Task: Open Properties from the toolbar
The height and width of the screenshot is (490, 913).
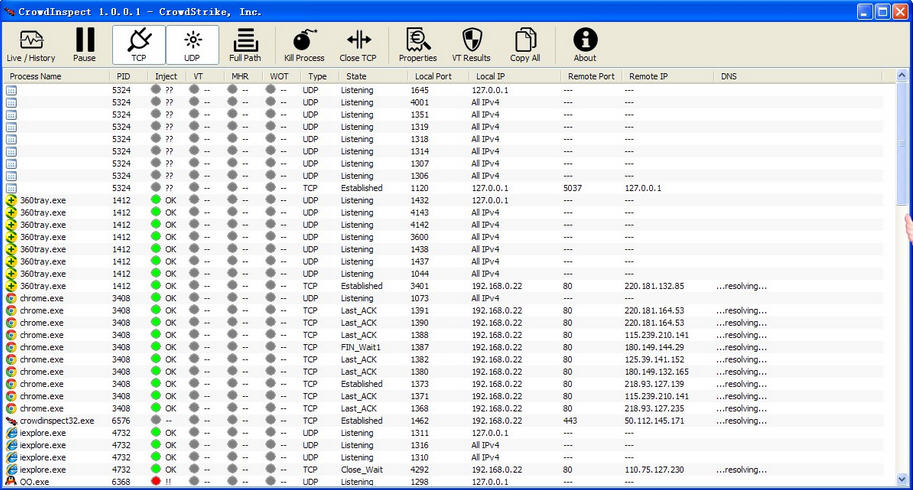Action: 418,46
